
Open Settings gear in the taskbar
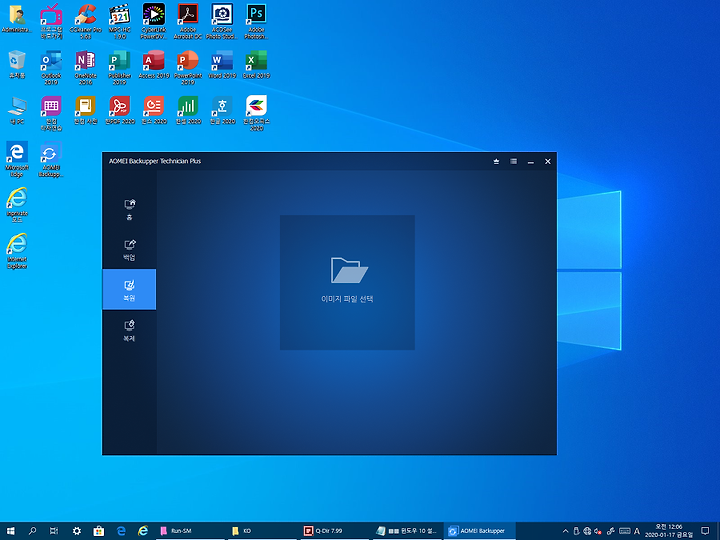[77, 531]
